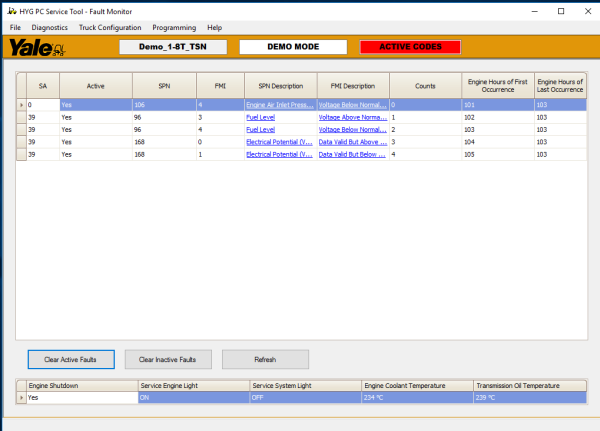Click first occurrence hours 101 cell
This screenshot has width=600, height=431.
pos(498,105)
